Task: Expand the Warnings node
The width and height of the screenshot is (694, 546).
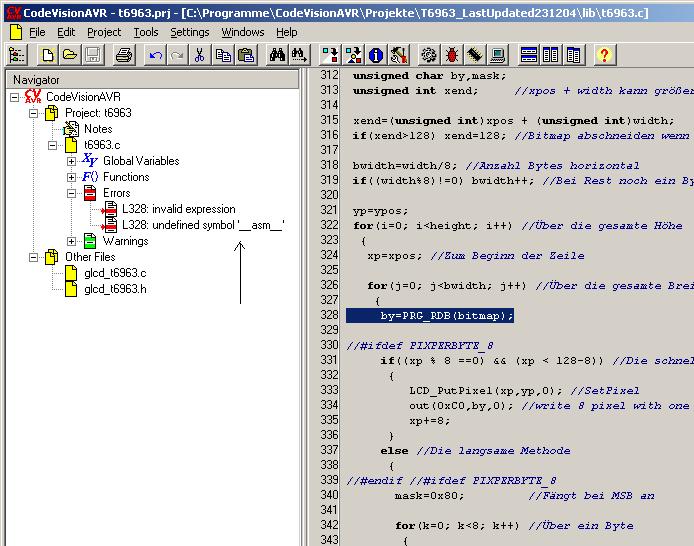Action: tap(71, 241)
